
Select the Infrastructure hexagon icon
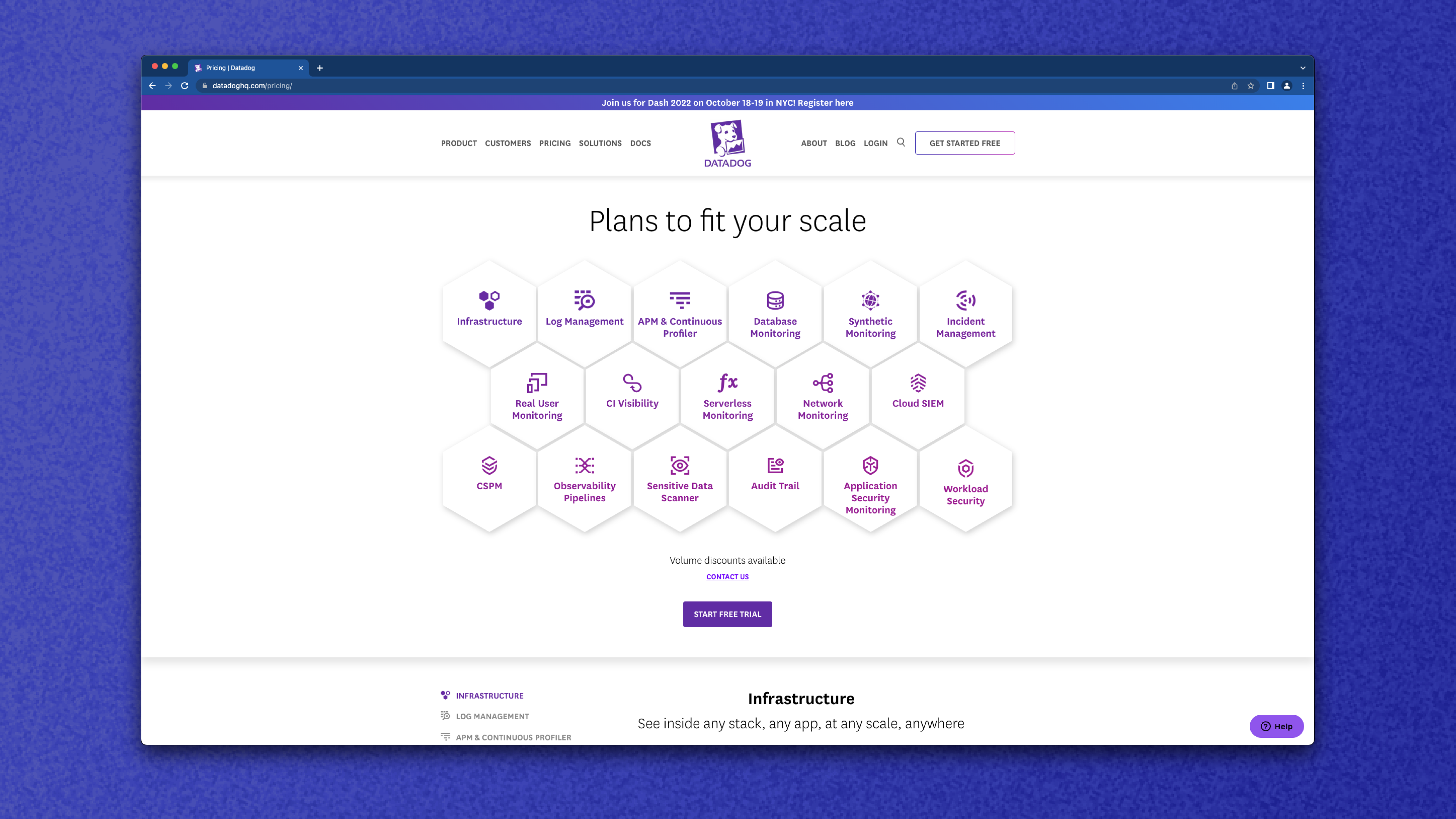(x=489, y=301)
